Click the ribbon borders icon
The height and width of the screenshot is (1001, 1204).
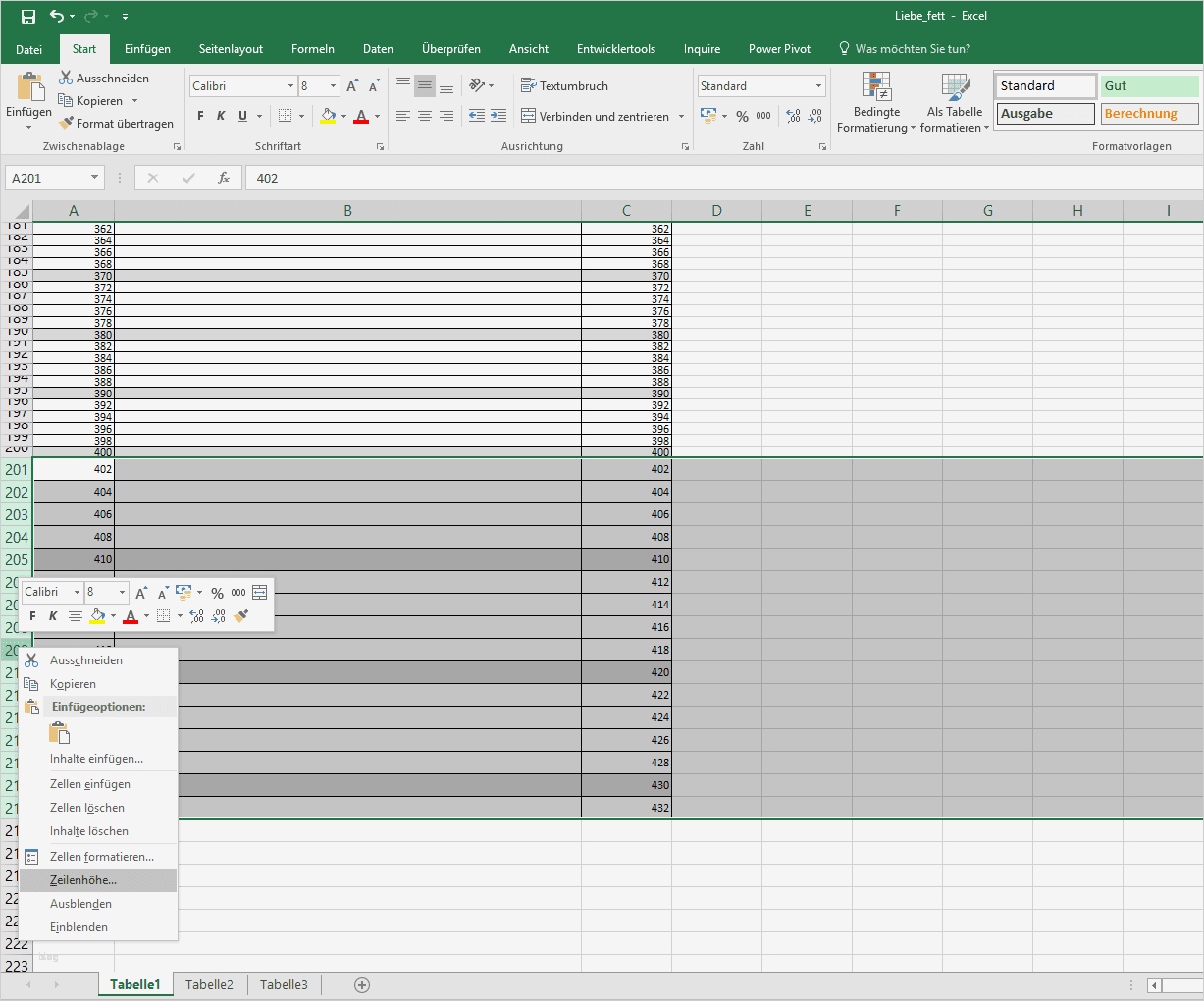285,116
